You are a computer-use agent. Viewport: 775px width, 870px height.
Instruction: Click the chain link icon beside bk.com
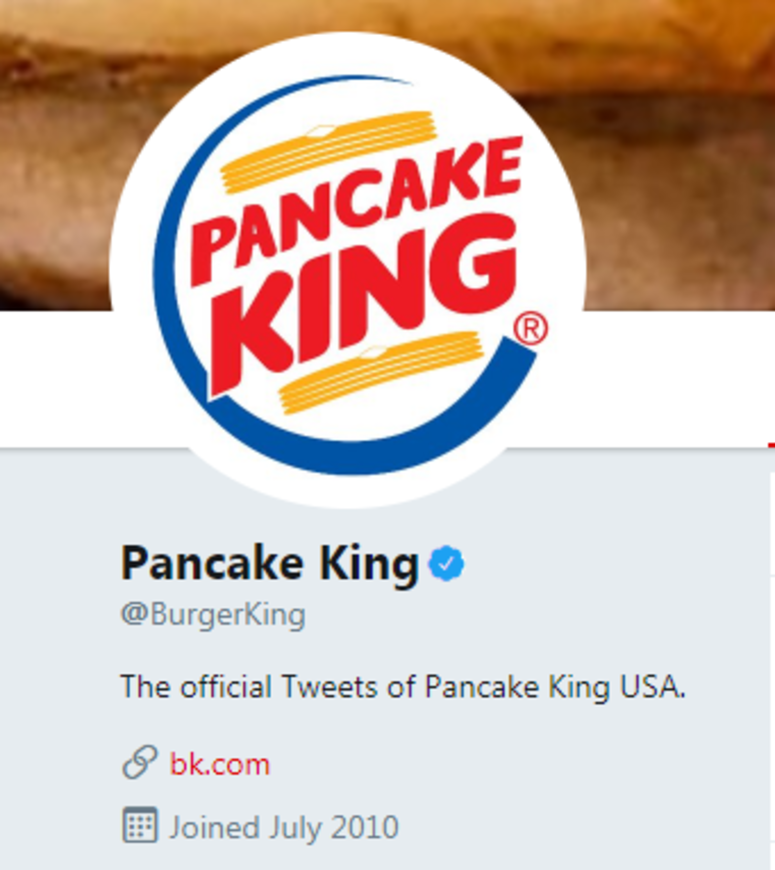coord(139,762)
